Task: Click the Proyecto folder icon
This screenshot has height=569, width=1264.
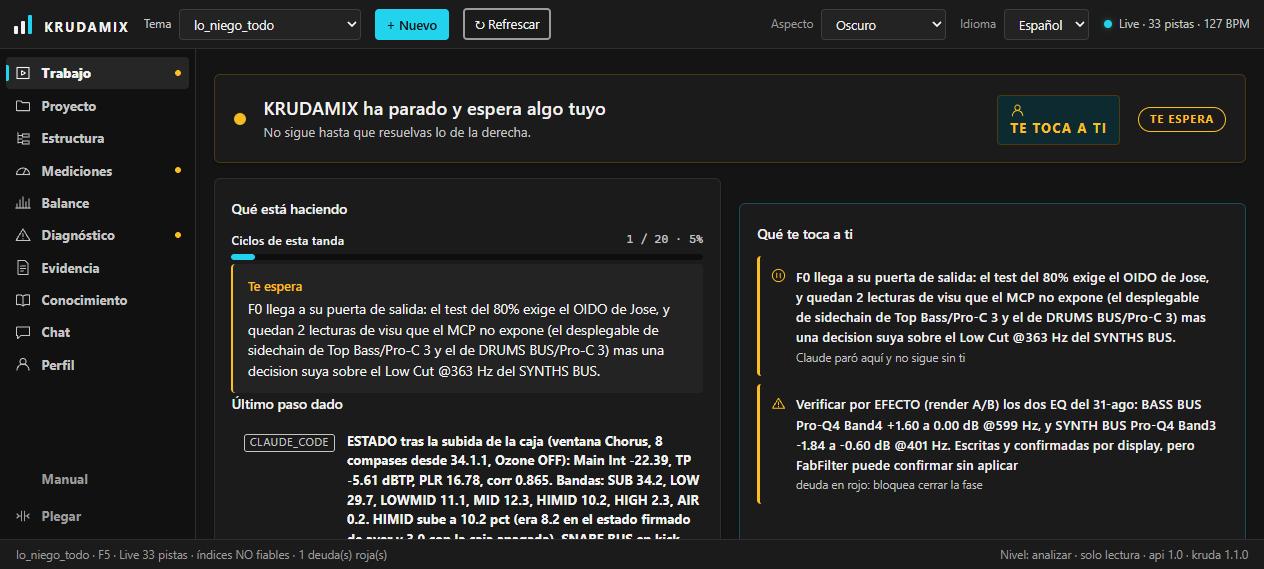Action: click(23, 106)
